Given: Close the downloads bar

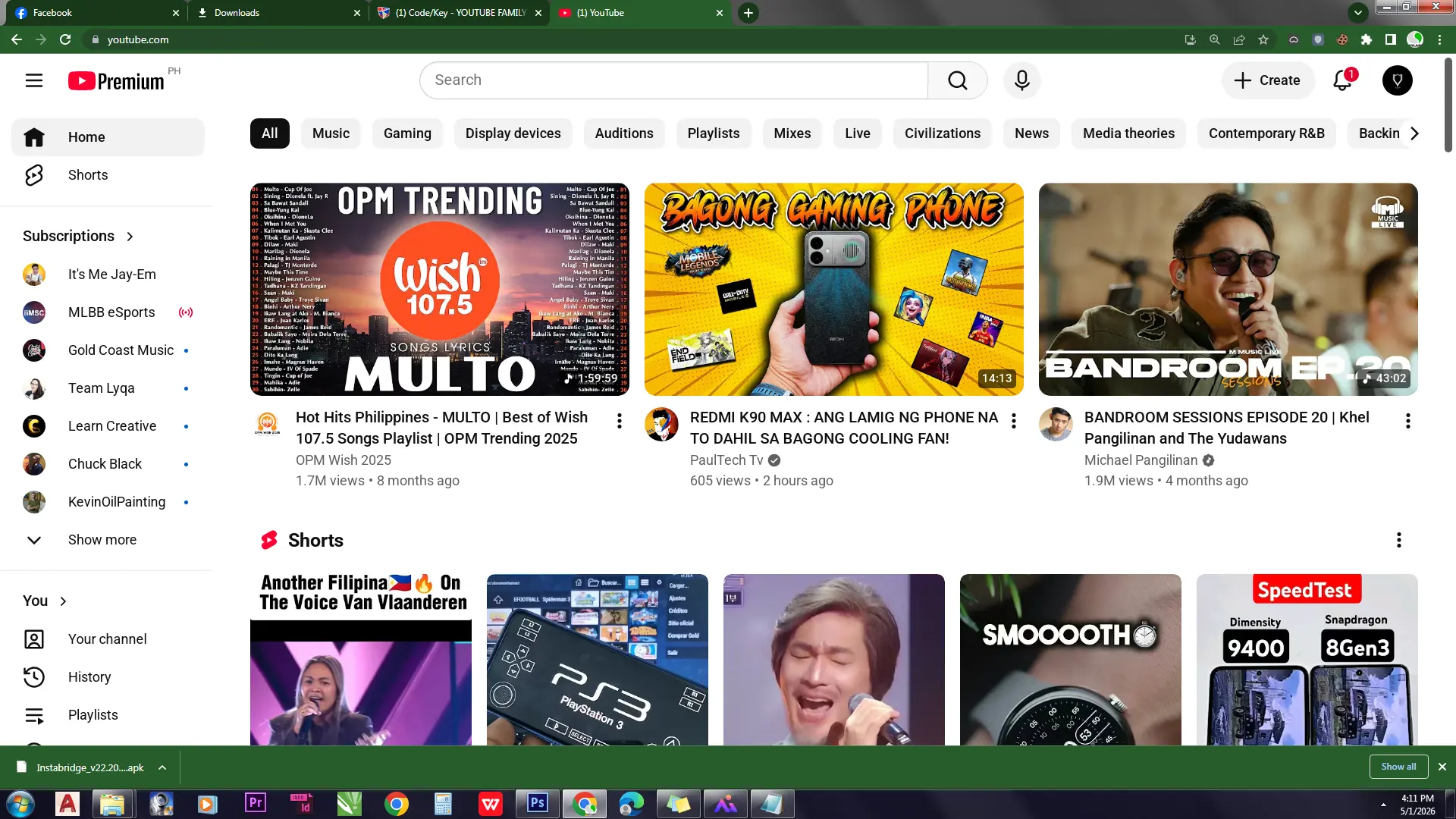Looking at the screenshot, I should pos(1442,767).
